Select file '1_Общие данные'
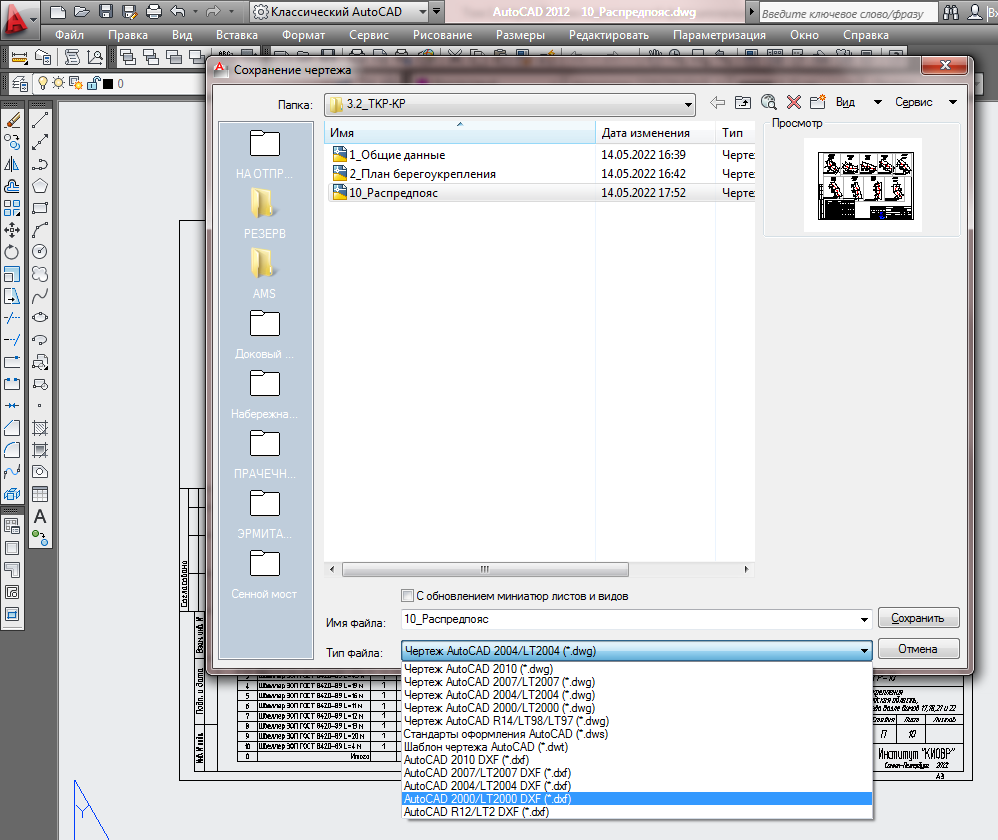The image size is (998, 840). (397, 155)
